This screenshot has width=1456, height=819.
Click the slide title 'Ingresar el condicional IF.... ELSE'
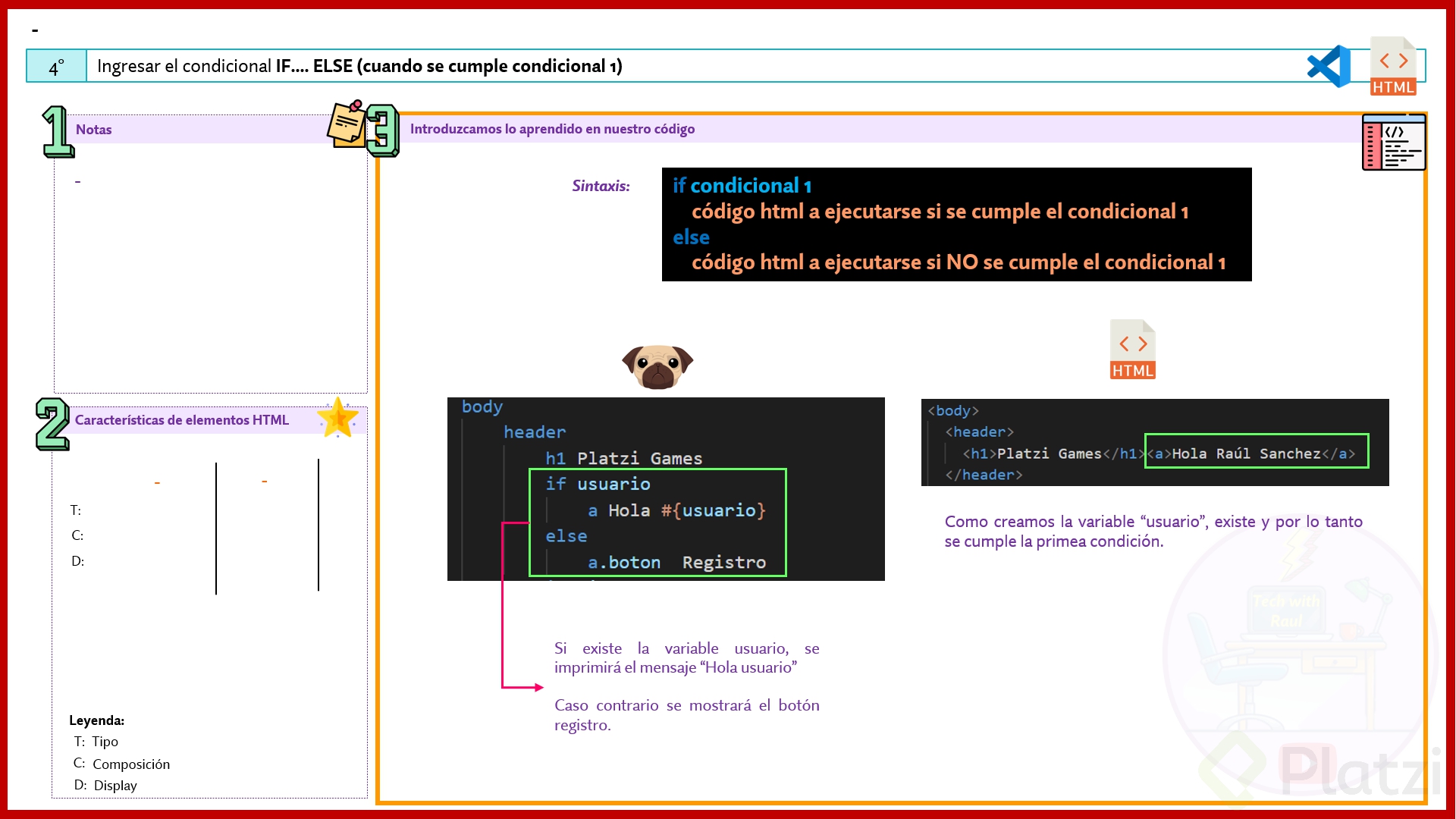coord(359,66)
